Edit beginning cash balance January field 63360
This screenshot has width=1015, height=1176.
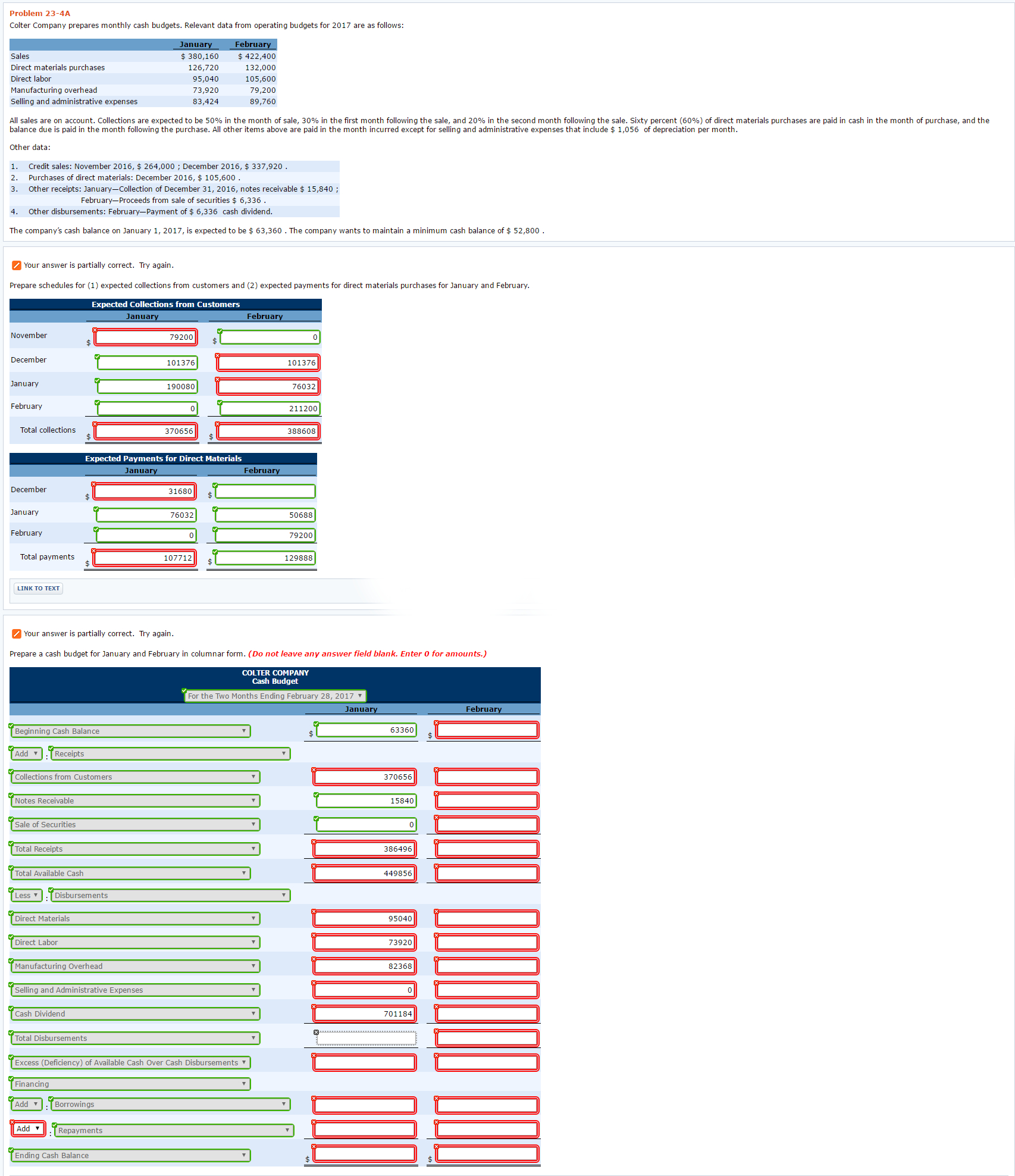(366, 730)
